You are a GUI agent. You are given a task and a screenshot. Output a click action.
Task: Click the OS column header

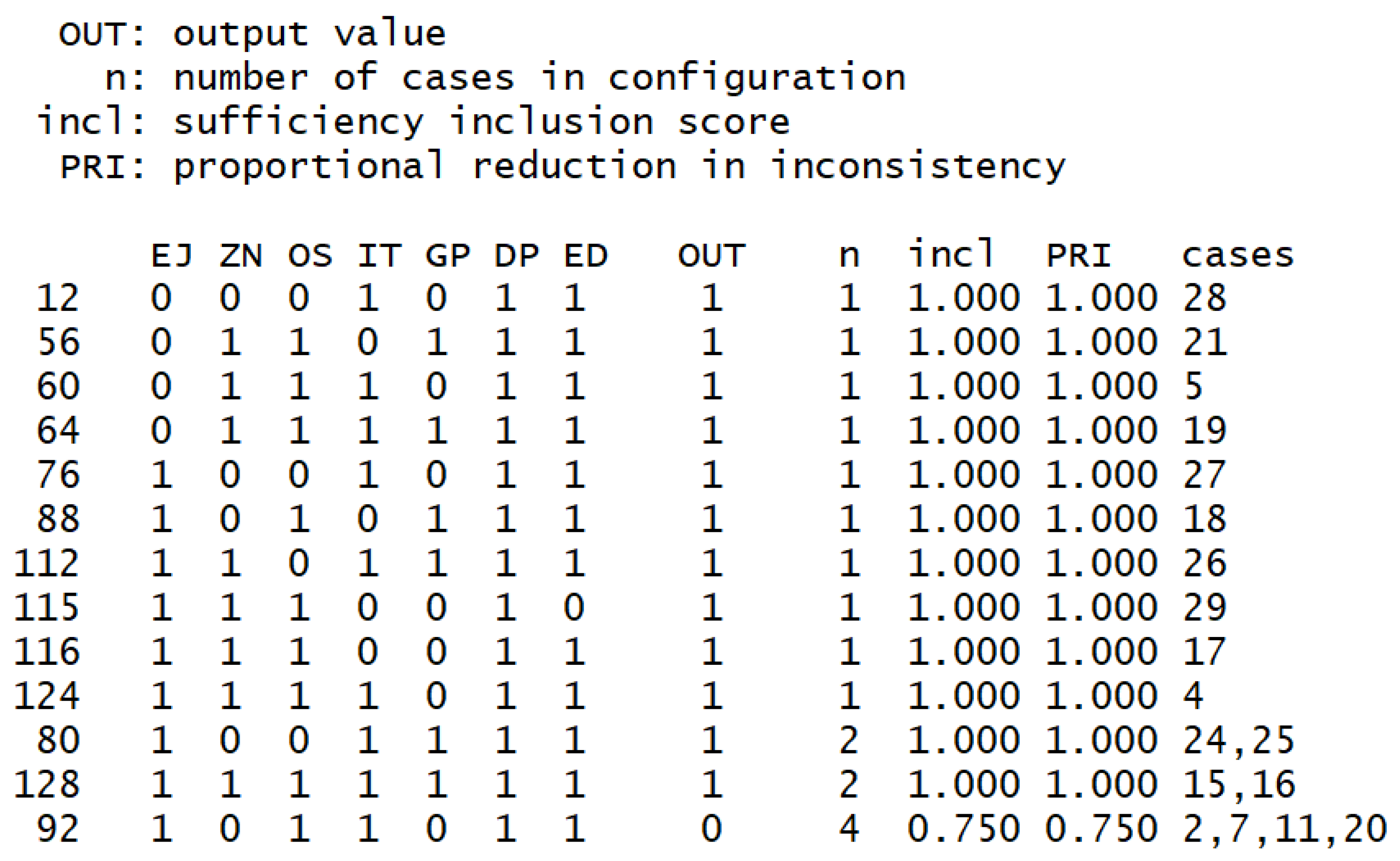click(x=310, y=256)
